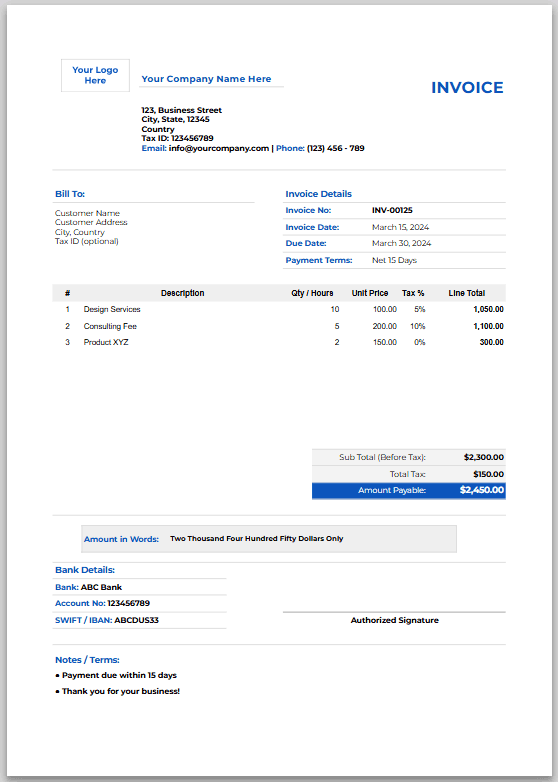
Task: Click the 'Tax %' column header
Action: (x=413, y=293)
